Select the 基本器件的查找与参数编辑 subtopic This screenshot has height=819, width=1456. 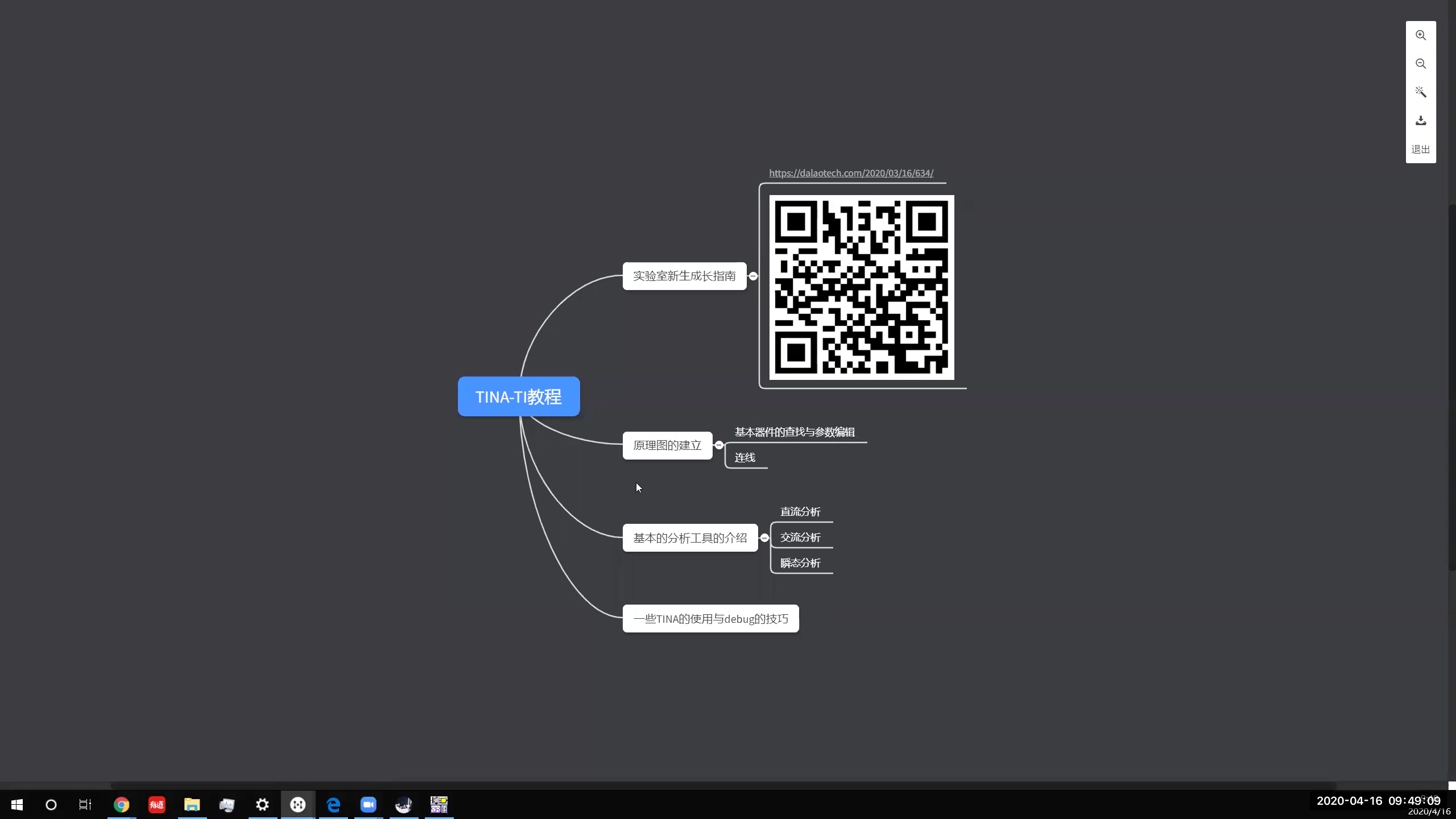pyautogui.click(x=795, y=432)
